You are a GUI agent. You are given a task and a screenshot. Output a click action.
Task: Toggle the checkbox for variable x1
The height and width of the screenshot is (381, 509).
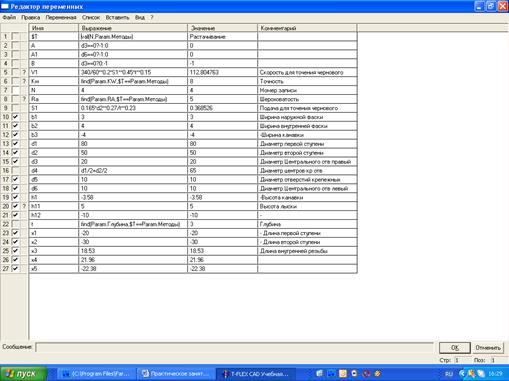tap(15, 233)
